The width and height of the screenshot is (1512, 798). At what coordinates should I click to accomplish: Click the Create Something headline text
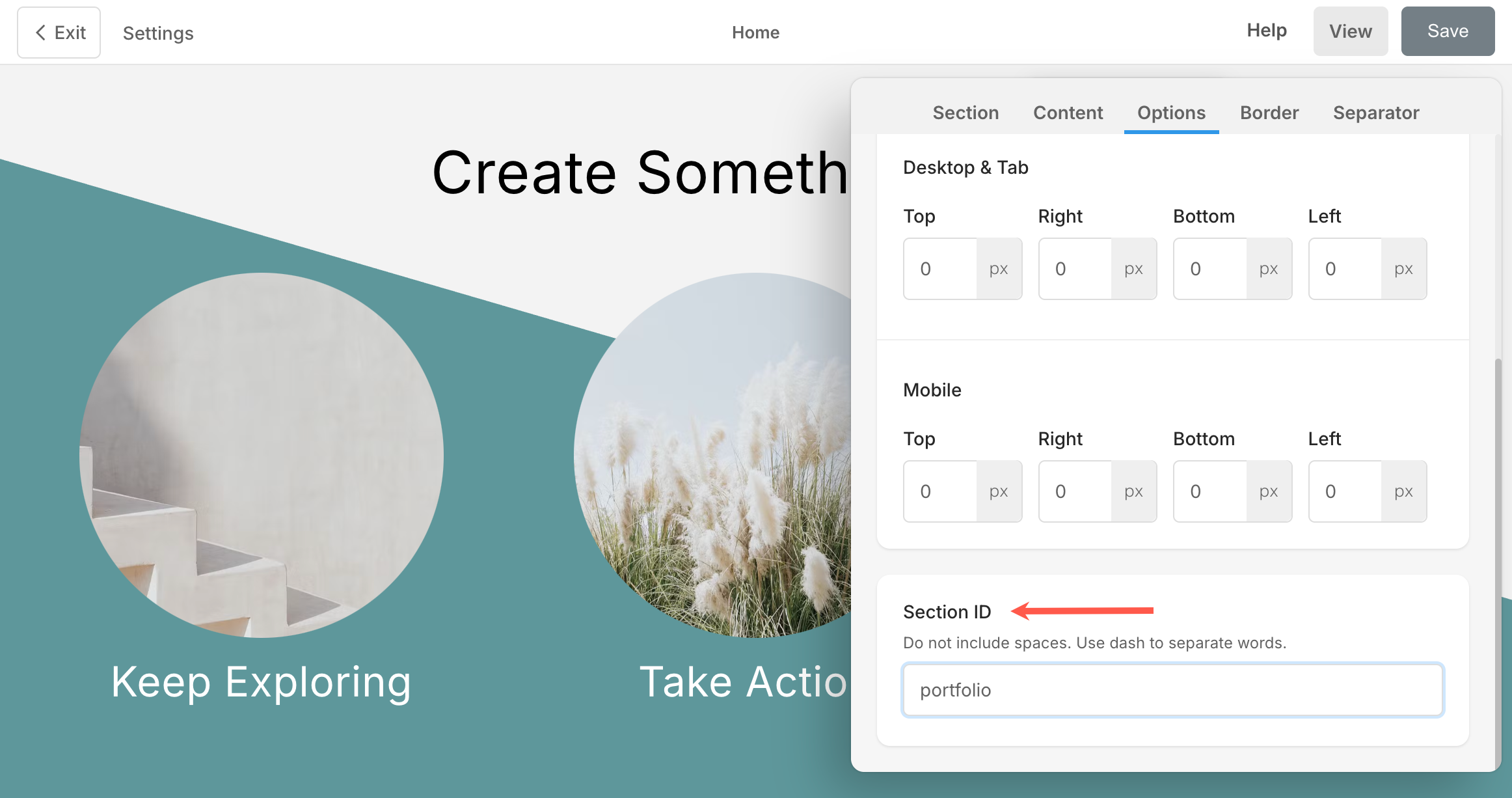(641, 172)
